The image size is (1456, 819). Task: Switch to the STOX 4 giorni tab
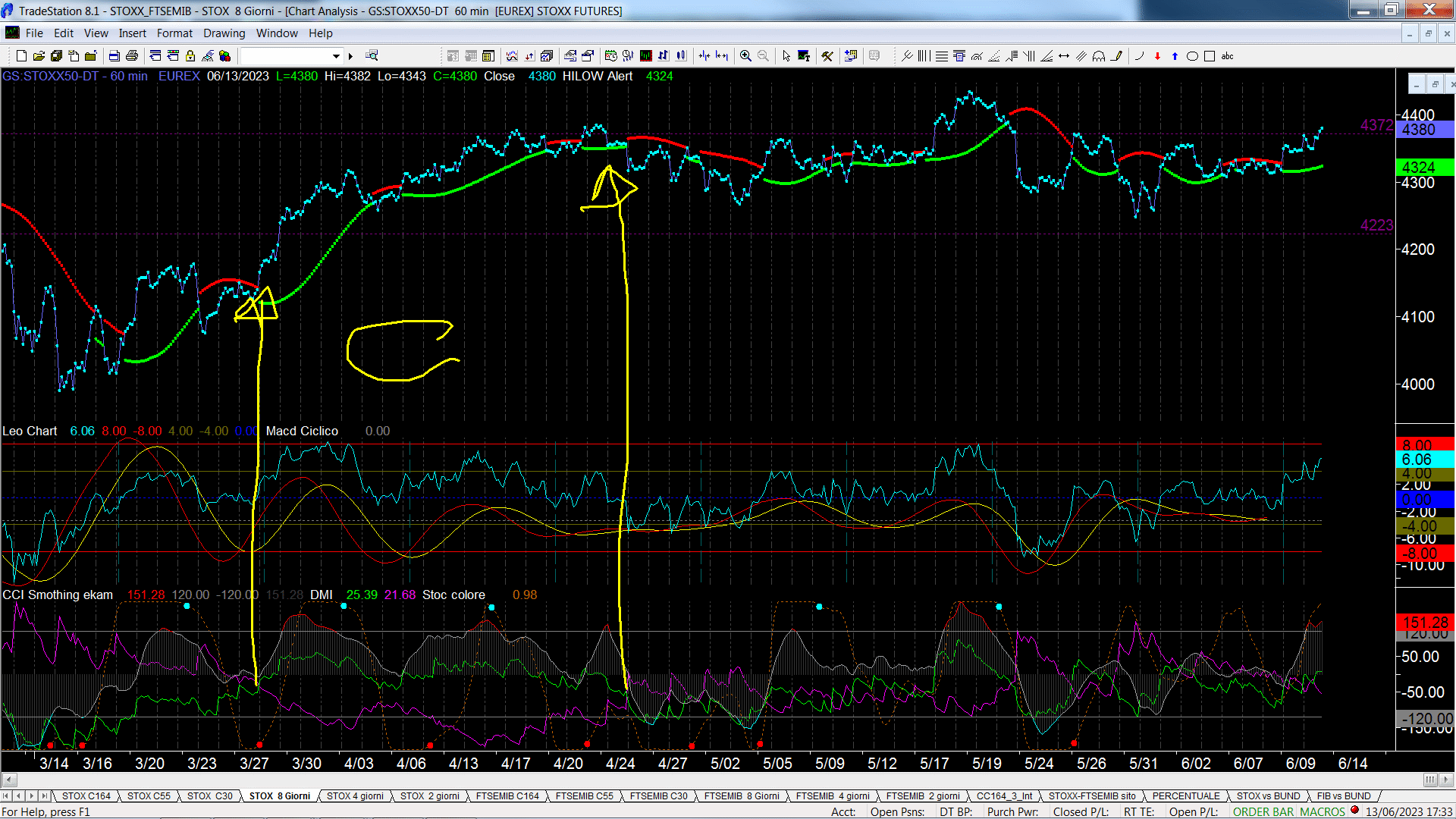coord(355,796)
